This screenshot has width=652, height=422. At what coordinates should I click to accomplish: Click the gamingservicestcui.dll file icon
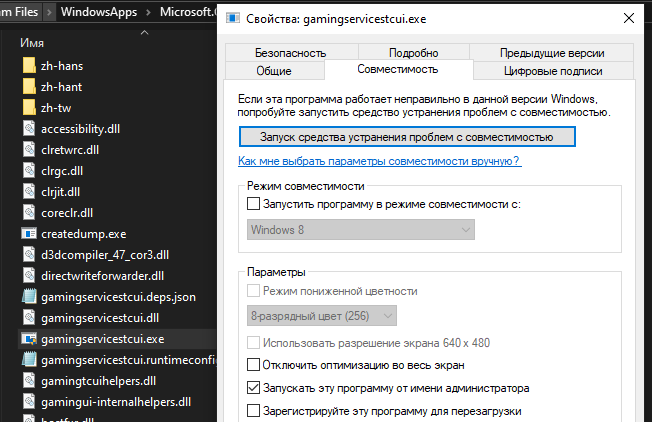tap(29, 318)
